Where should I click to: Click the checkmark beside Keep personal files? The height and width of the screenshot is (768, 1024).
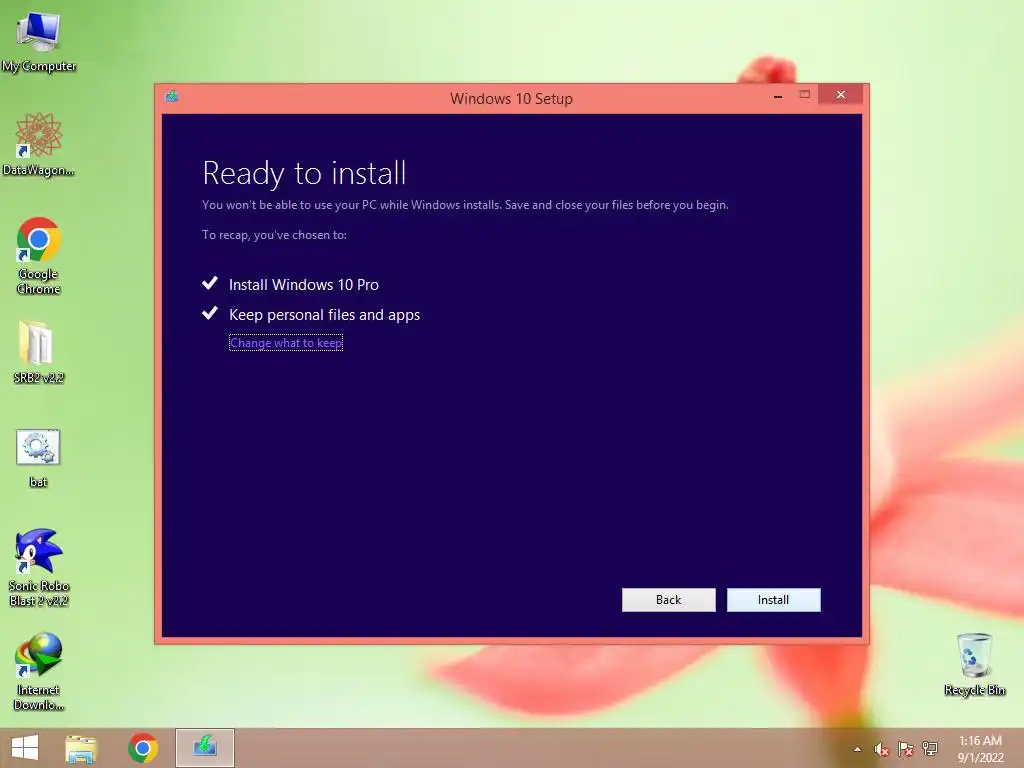(210, 313)
